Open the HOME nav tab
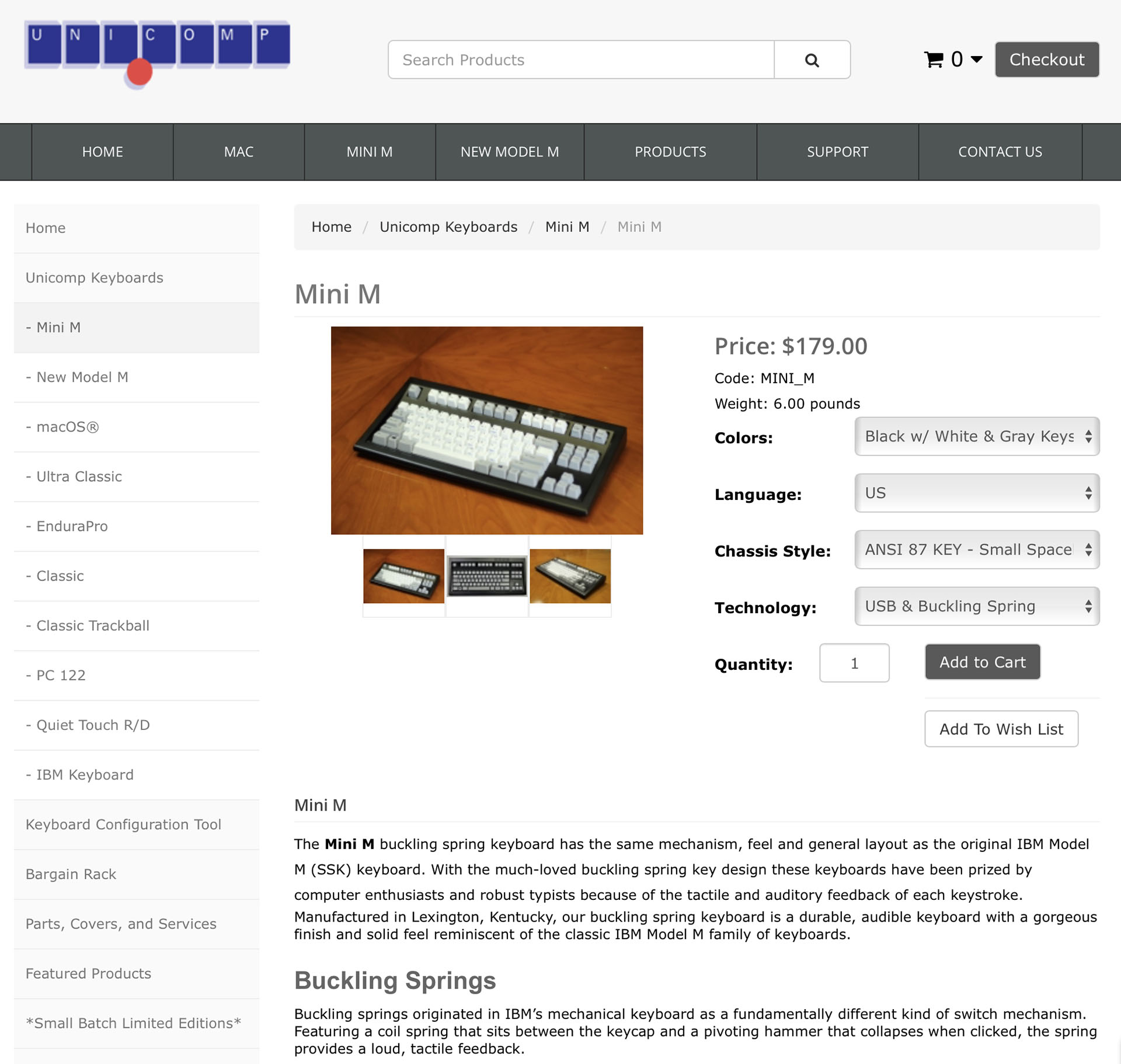The width and height of the screenshot is (1121, 1064). click(102, 152)
